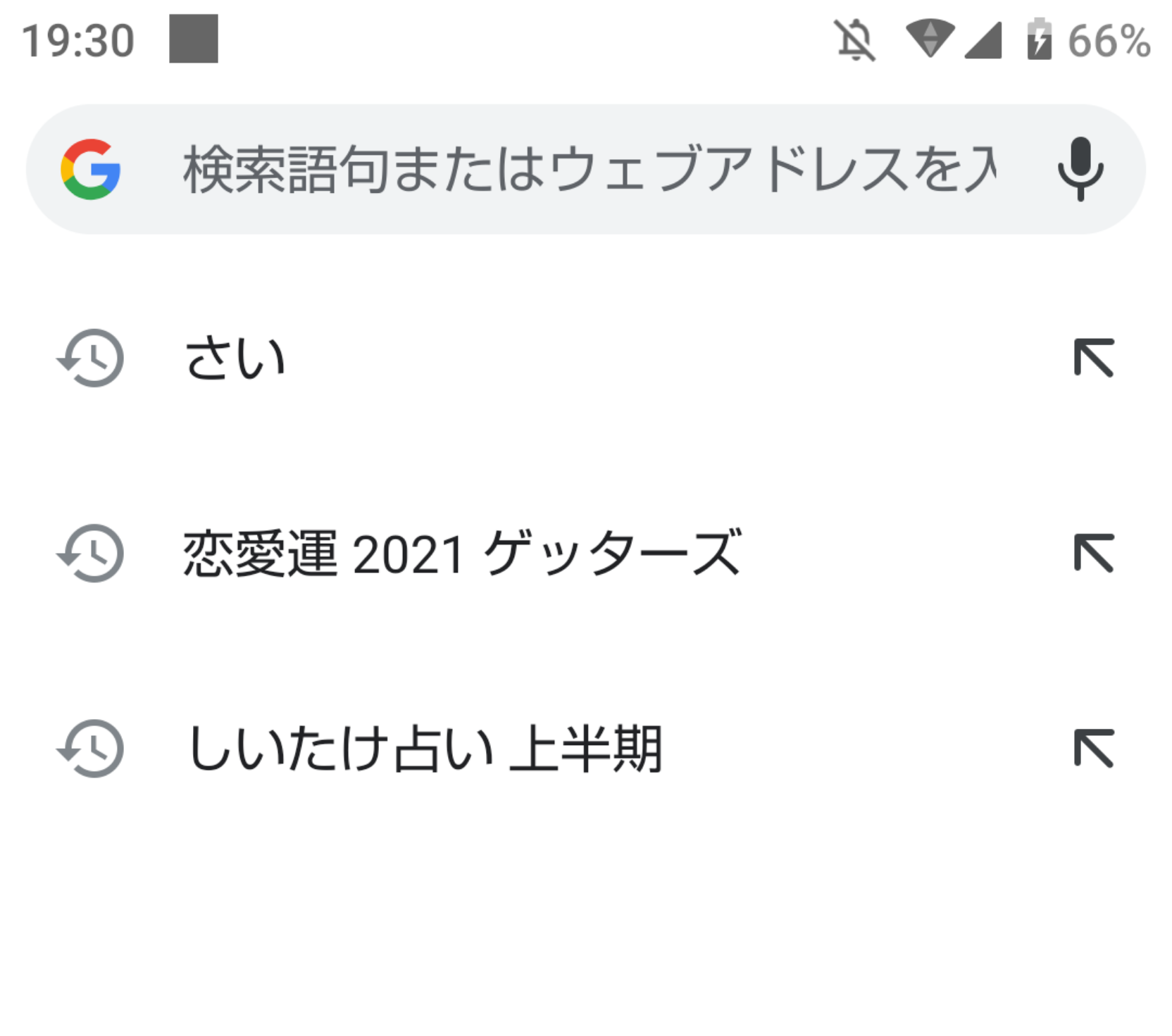The width and height of the screenshot is (1172, 1036).
Task: Tap the placeholder text 検索語句またはウェブアドレスを入力
Action: click(585, 168)
